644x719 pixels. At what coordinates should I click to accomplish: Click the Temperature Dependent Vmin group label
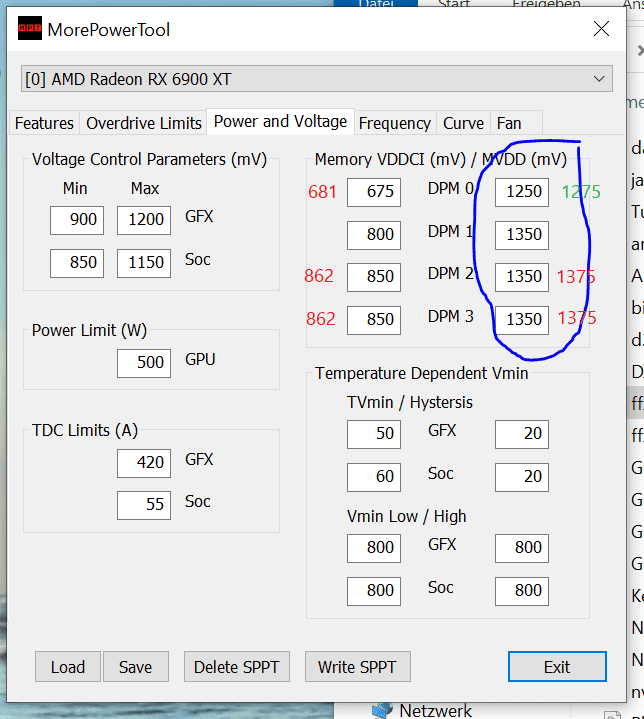422,373
